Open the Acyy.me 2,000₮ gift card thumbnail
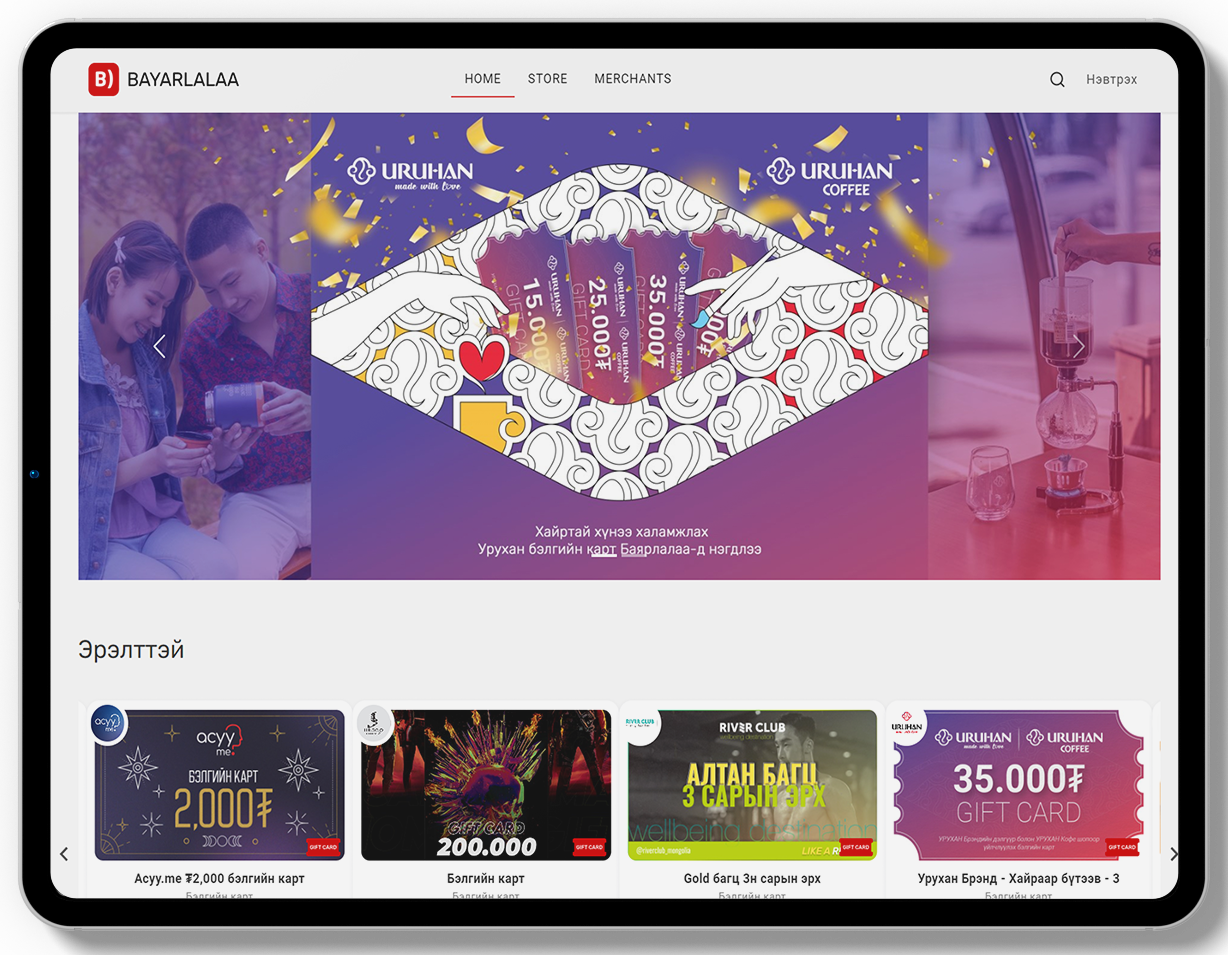The width and height of the screenshot is (1228, 955). (219, 786)
